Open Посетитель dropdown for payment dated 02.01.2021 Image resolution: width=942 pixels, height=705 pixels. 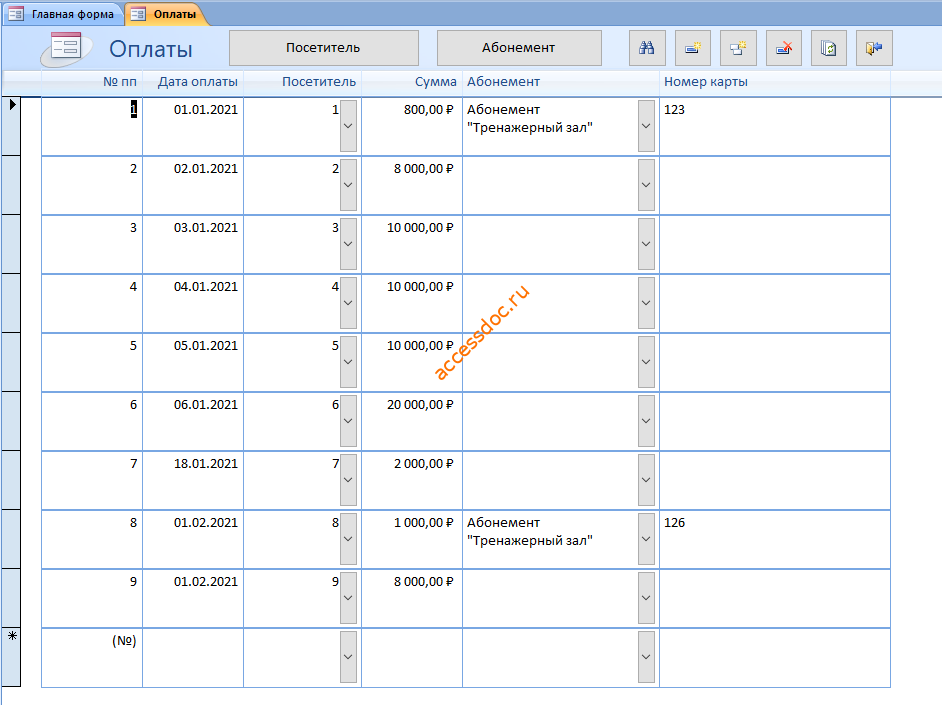click(x=348, y=185)
